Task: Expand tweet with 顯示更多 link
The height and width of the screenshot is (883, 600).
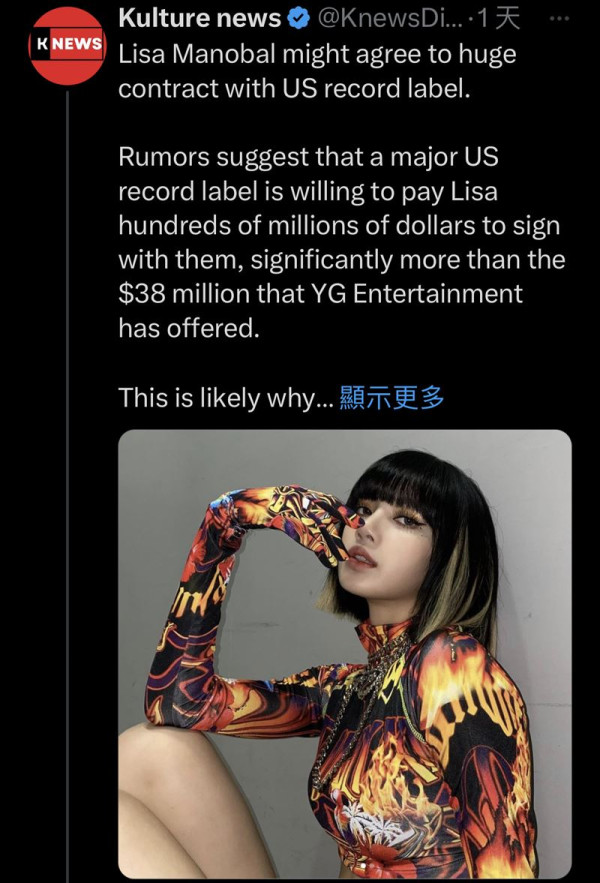Action: [392, 398]
